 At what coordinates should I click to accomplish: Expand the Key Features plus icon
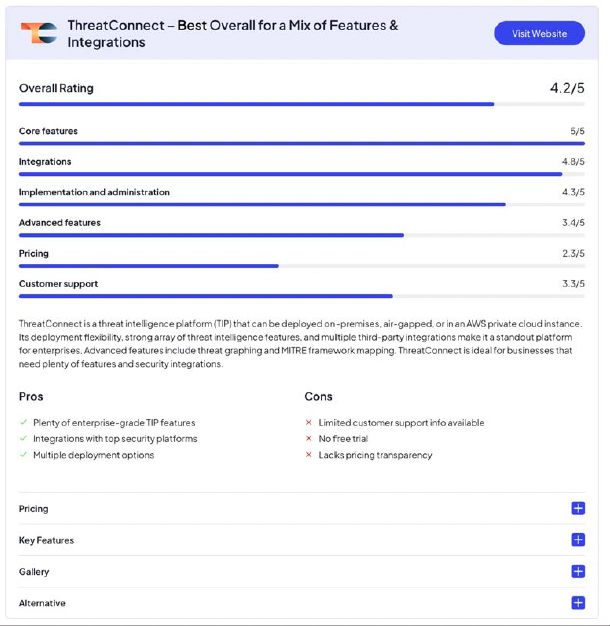click(578, 540)
